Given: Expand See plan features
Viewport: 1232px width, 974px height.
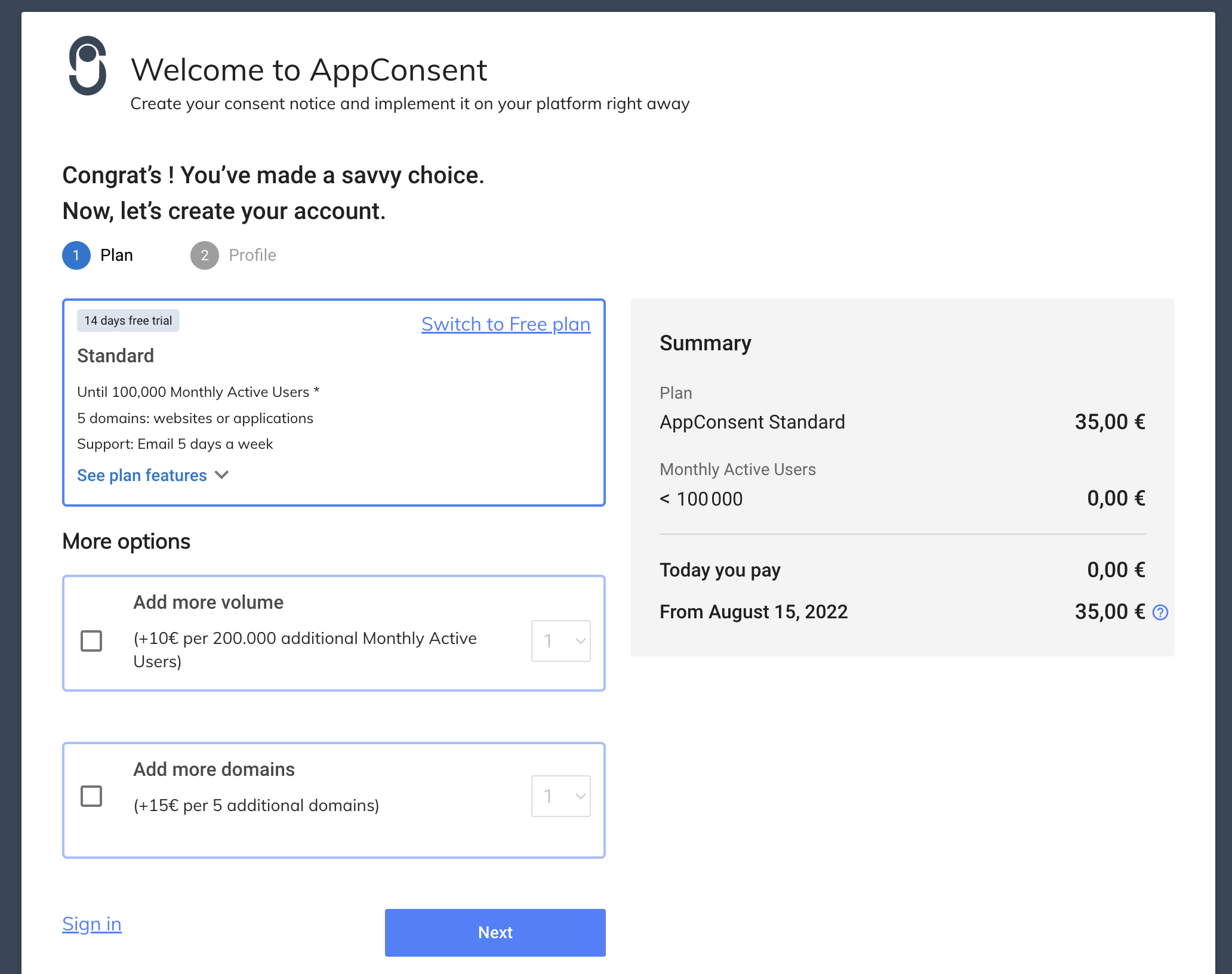Looking at the screenshot, I should (x=142, y=475).
